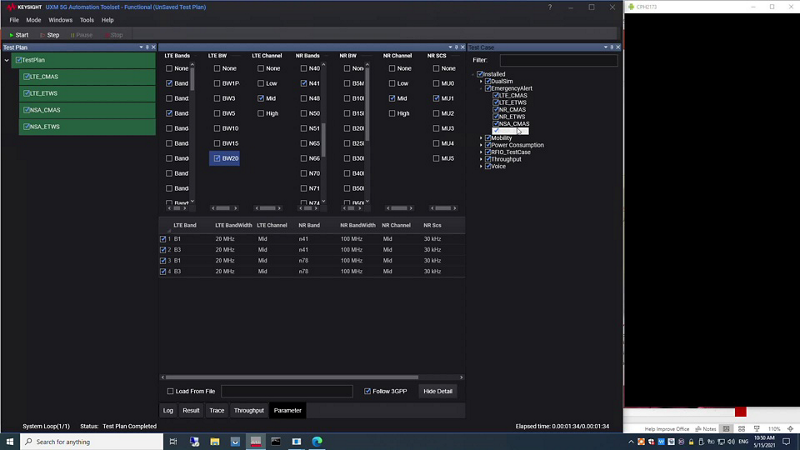Click the question mark help icon in title bar

point(549,7)
